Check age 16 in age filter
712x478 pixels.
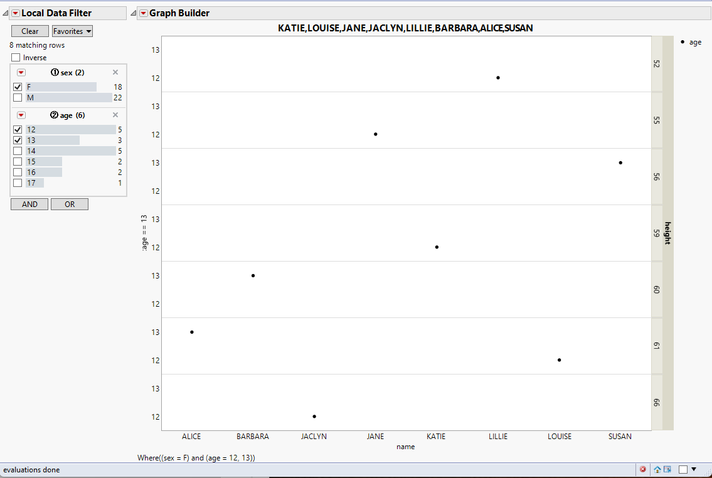pyautogui.click(x=17, y=172)
